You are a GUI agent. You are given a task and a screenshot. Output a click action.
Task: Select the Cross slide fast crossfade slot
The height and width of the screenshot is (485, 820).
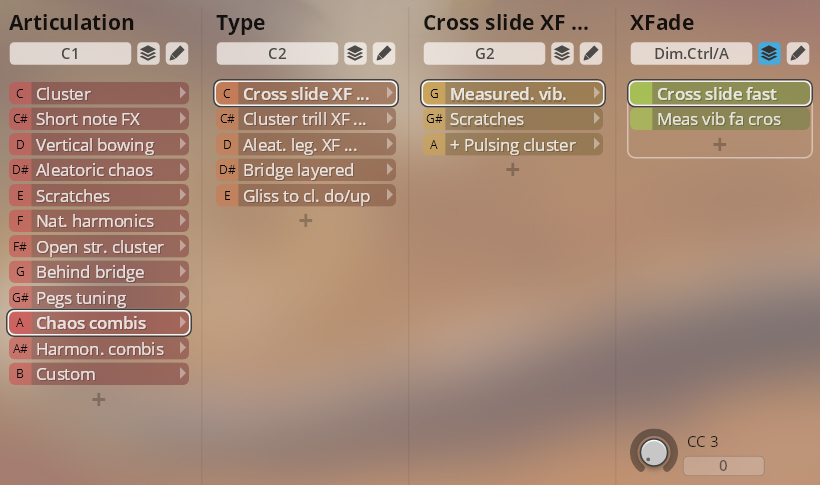720,94
